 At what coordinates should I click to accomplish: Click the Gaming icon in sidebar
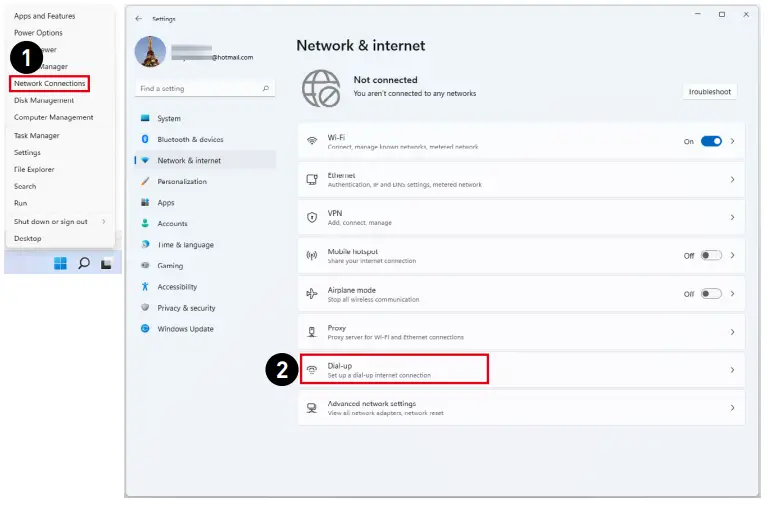145,266
